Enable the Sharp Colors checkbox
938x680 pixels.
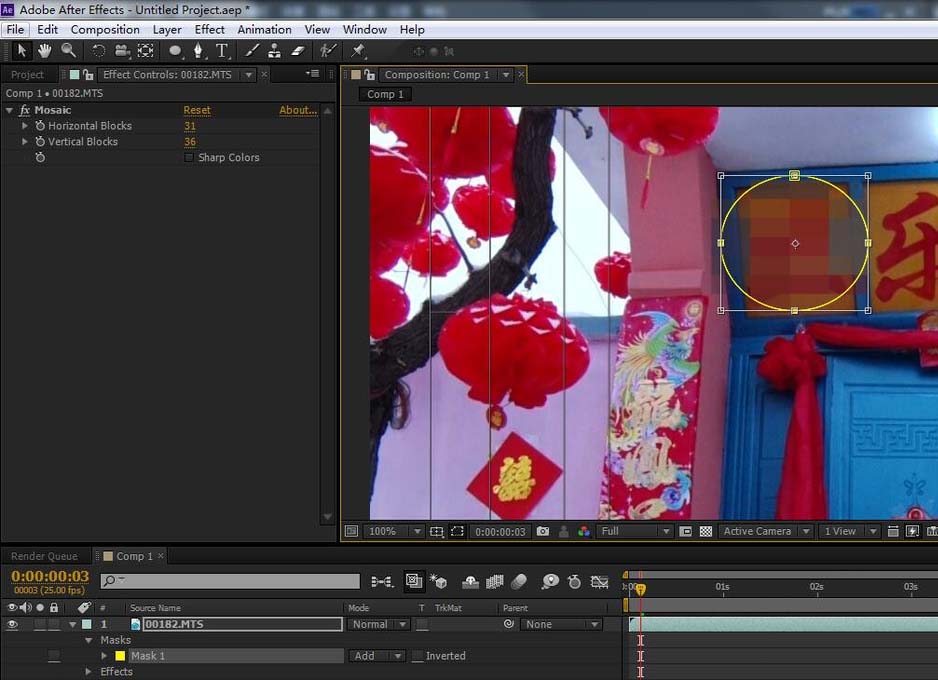pyautogui.click(x=189, y=158)
